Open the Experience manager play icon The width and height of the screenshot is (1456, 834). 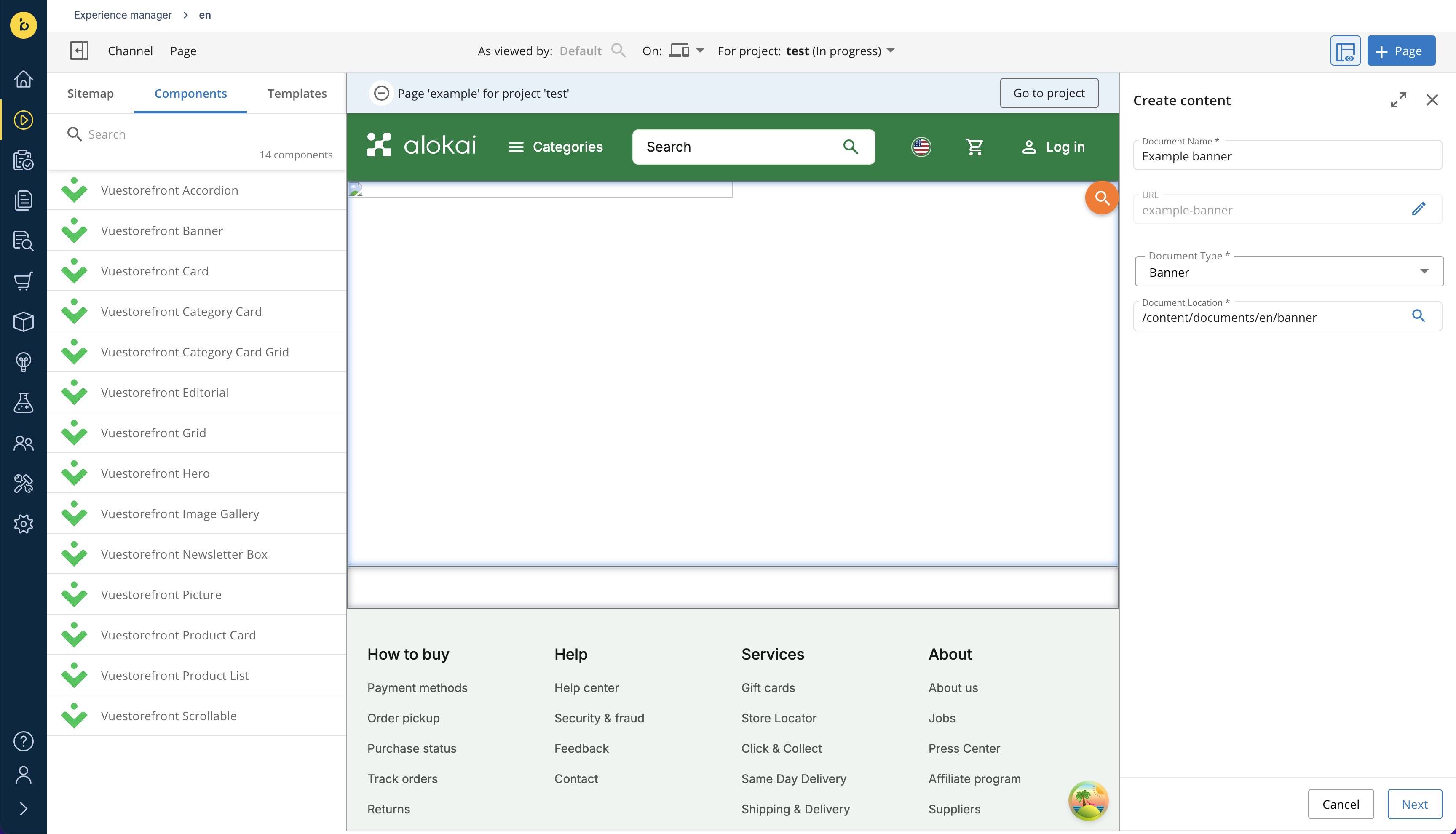(x=24, y=120)
